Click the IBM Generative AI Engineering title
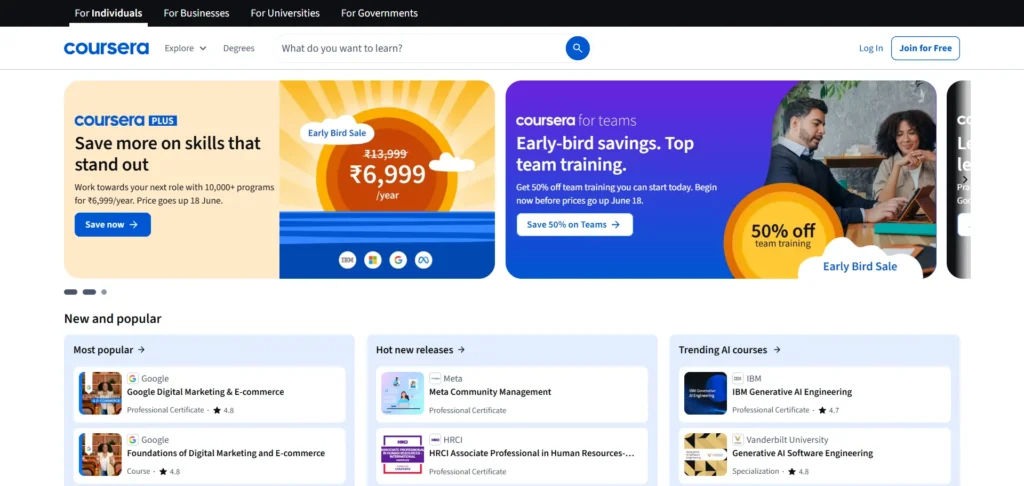 tap(792, 392)
